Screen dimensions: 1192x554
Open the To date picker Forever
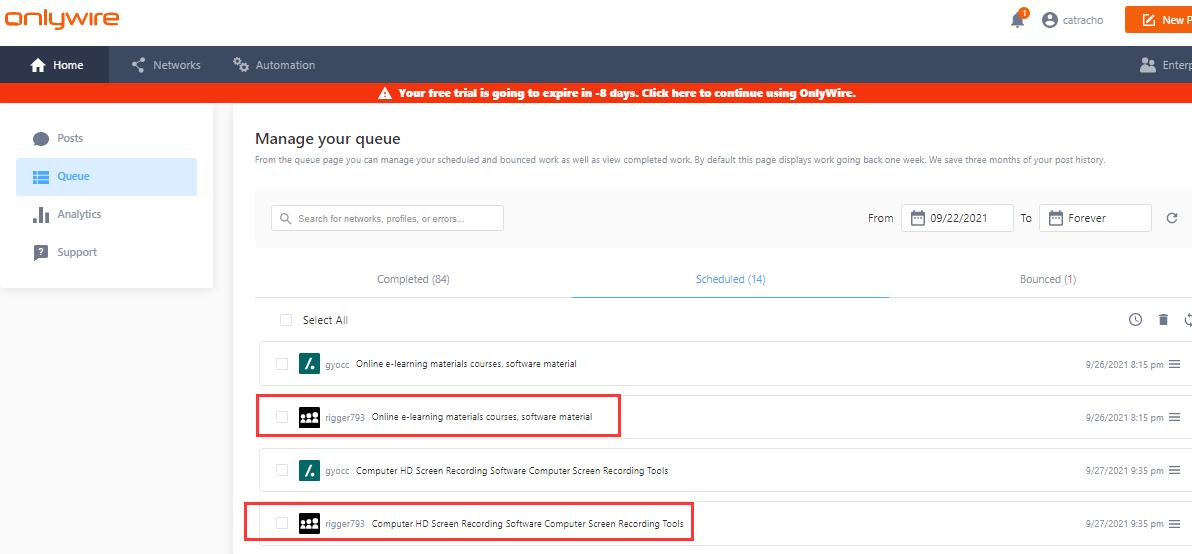[x=1095, y=218]
